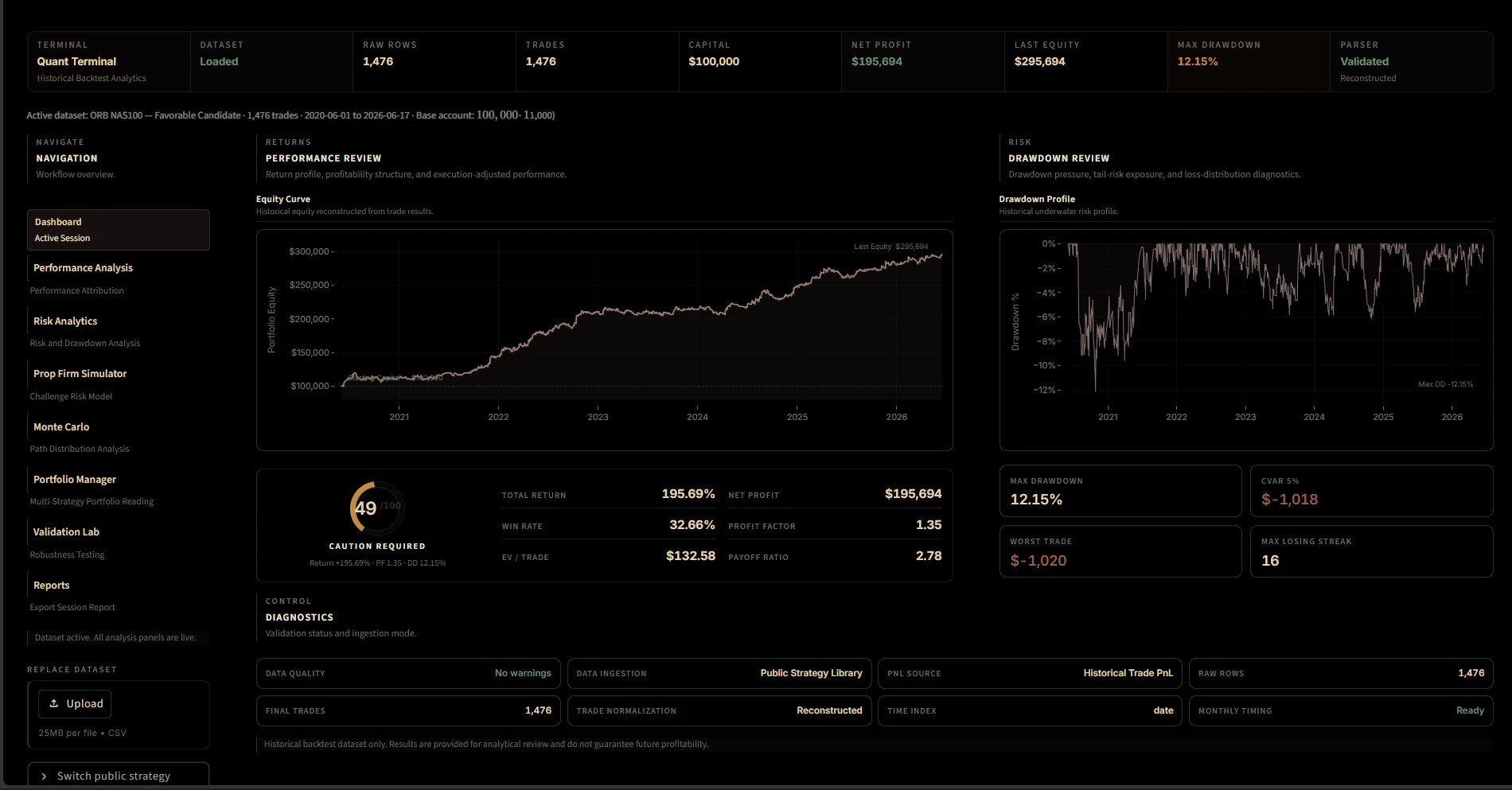Click the drawdown profile chart
The height and width of the screenshot is (790, 1512).
pos(1246,340)
